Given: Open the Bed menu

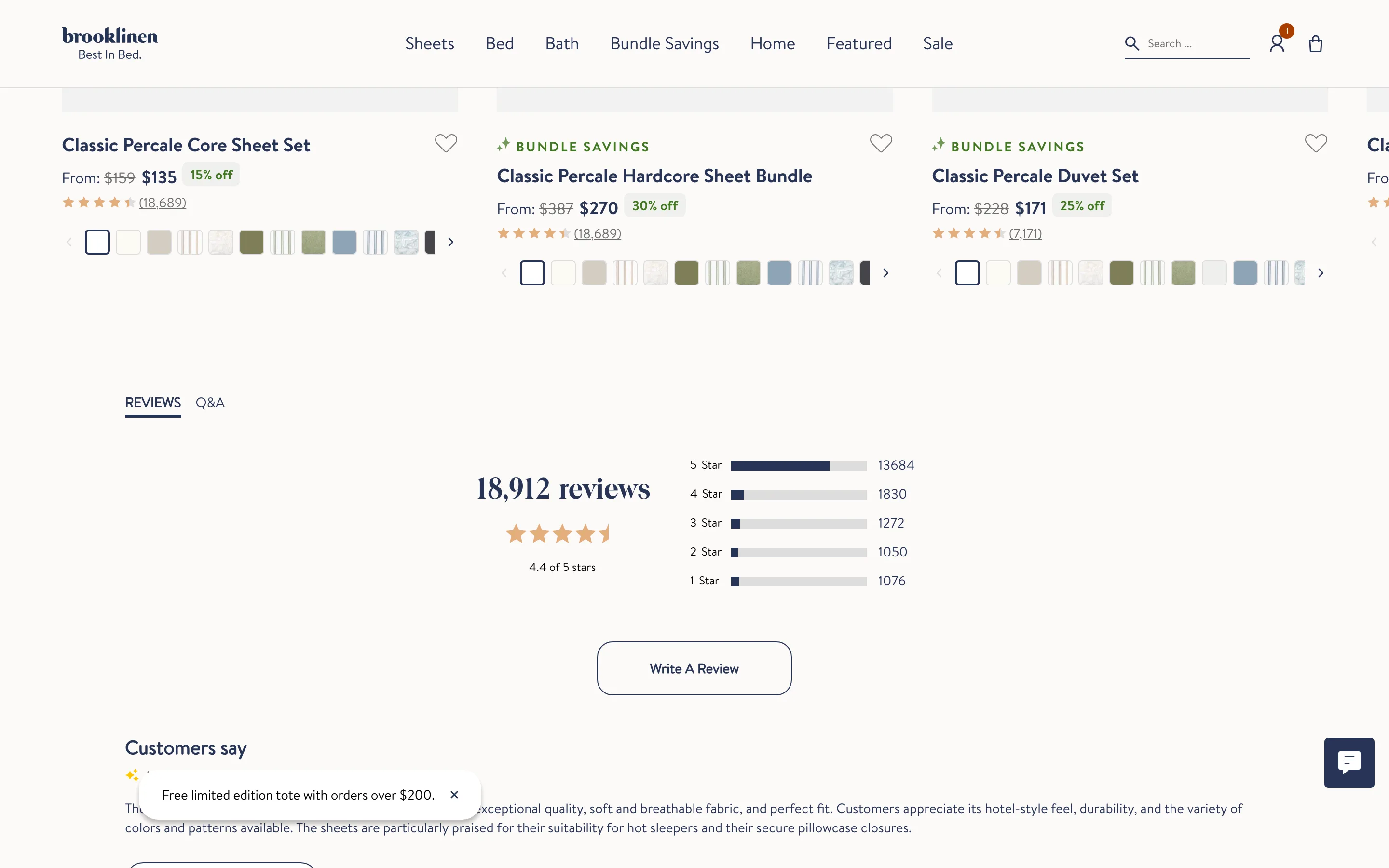Looking at the screenshot, I should [499, 43].
